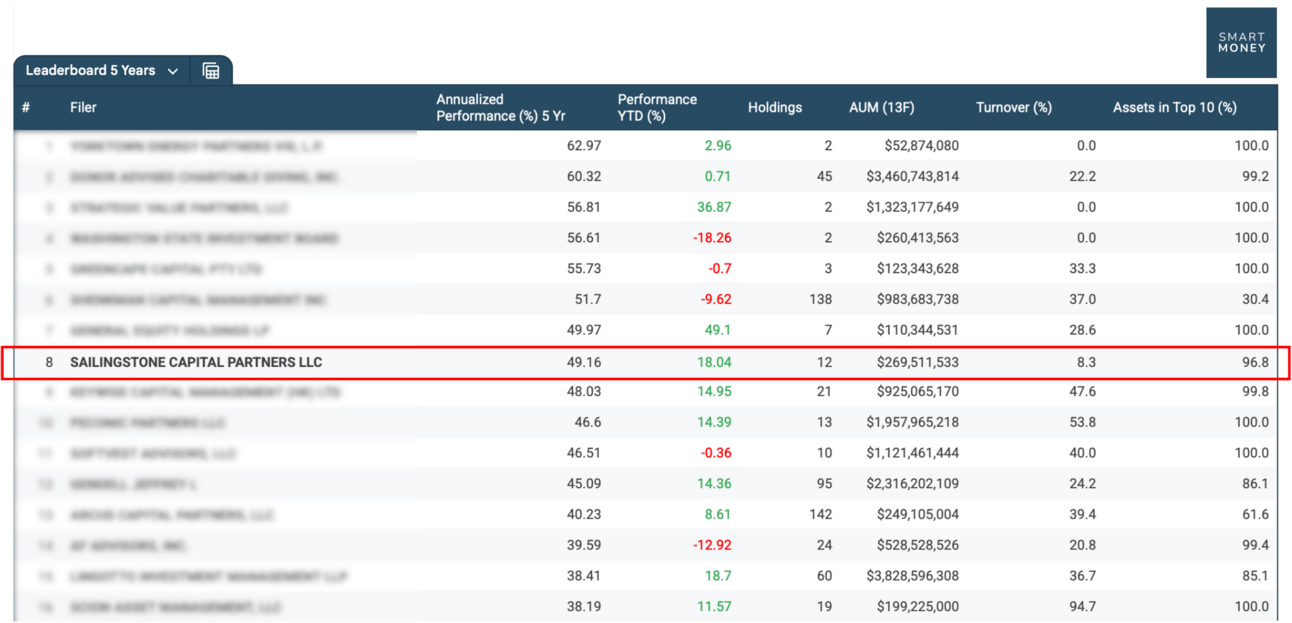Select the 86.1 assets in top 10 value

click(x=1255, y=485)
